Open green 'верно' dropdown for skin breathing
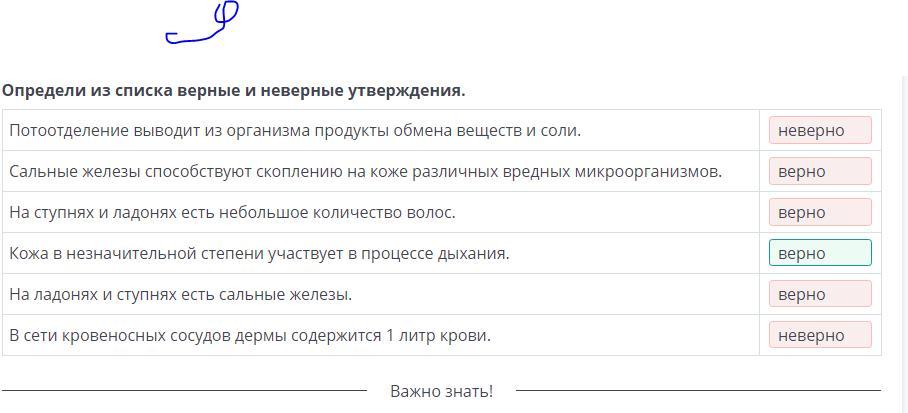Screen dimensions: 908x413 point(820,253)
